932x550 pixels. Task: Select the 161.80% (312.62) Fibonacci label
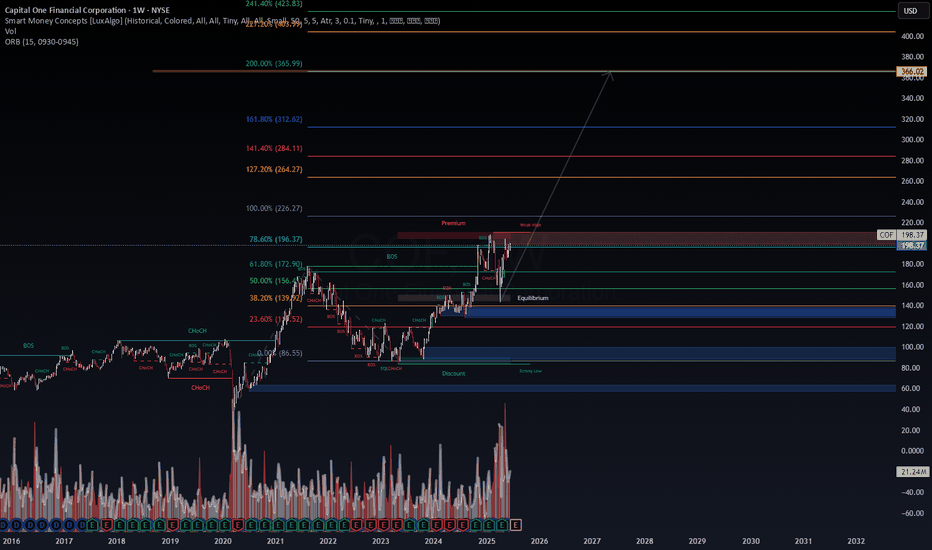[x=274, y=120]
